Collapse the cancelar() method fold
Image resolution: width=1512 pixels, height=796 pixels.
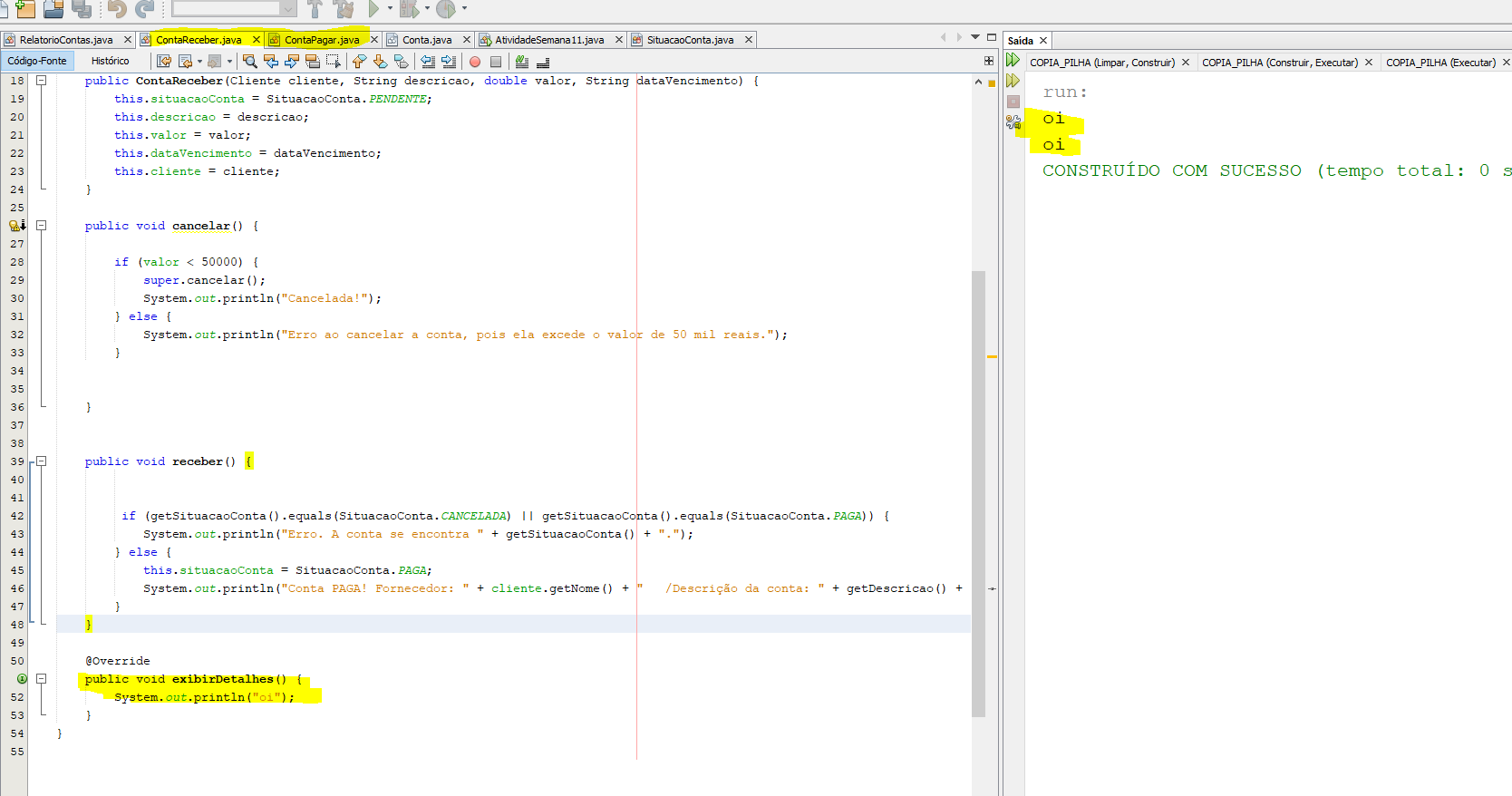[41, 226]
